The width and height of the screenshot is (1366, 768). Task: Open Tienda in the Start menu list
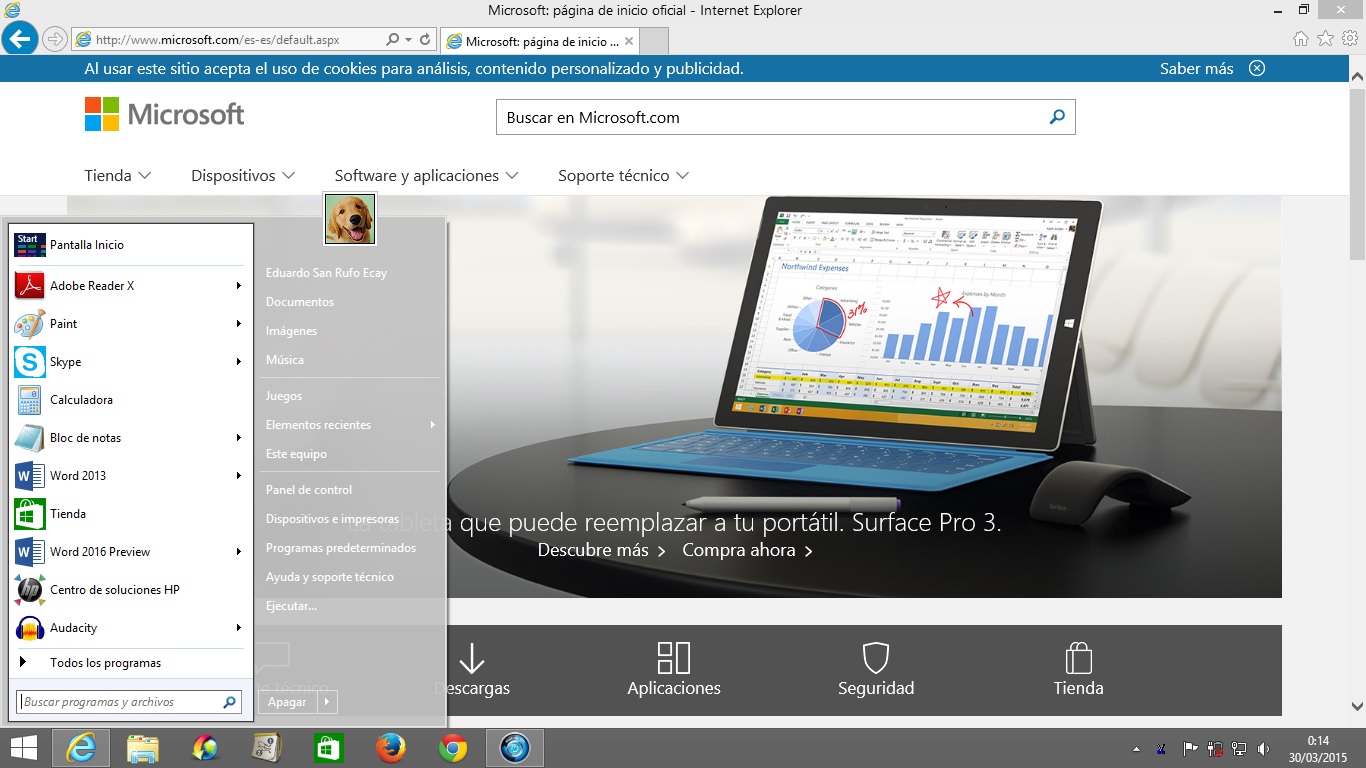click(x=130, y=514)
